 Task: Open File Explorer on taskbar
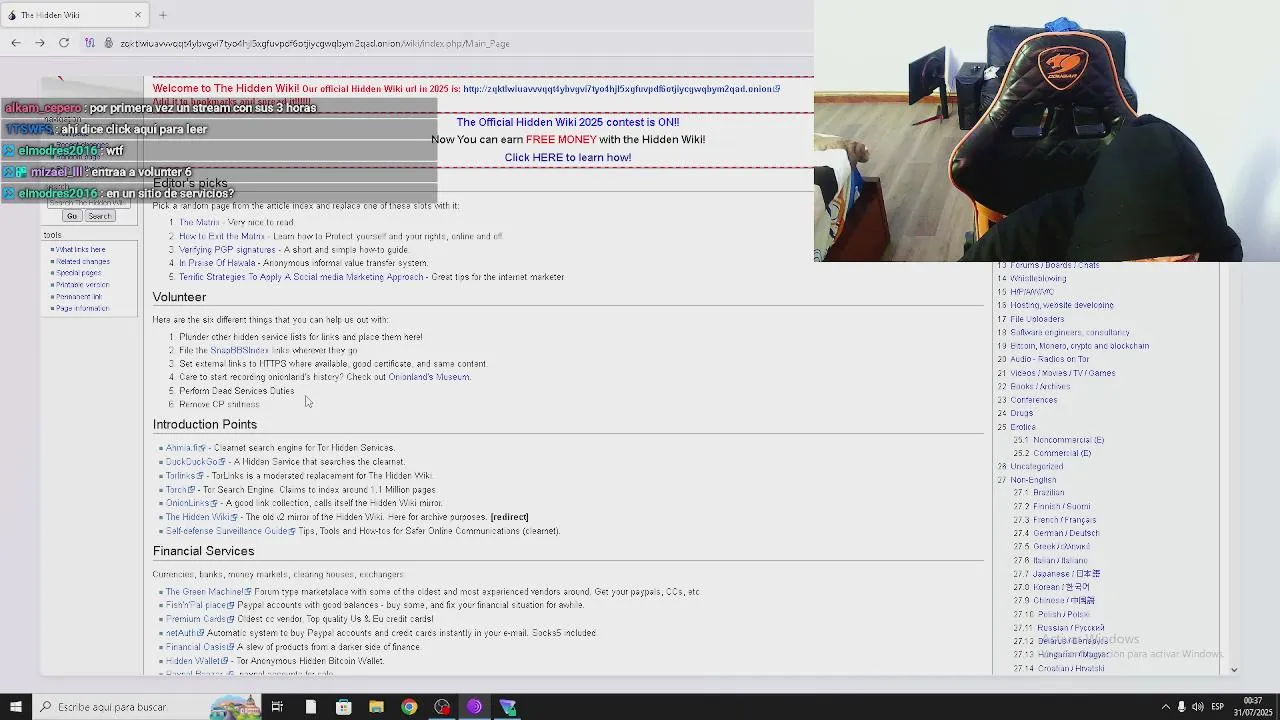pos(376,707)
